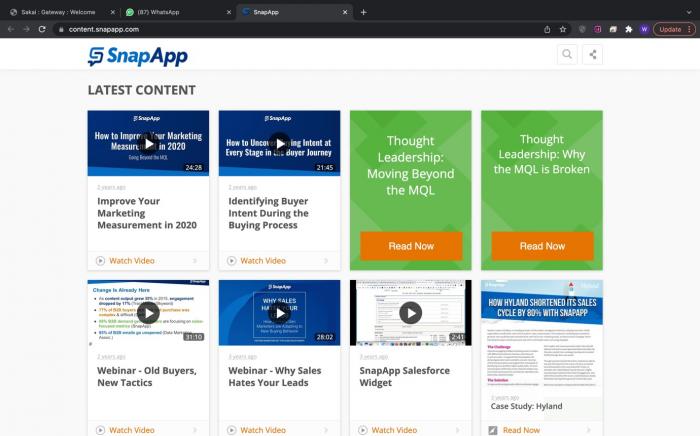
Task: Reload the page
Action: 42,29
